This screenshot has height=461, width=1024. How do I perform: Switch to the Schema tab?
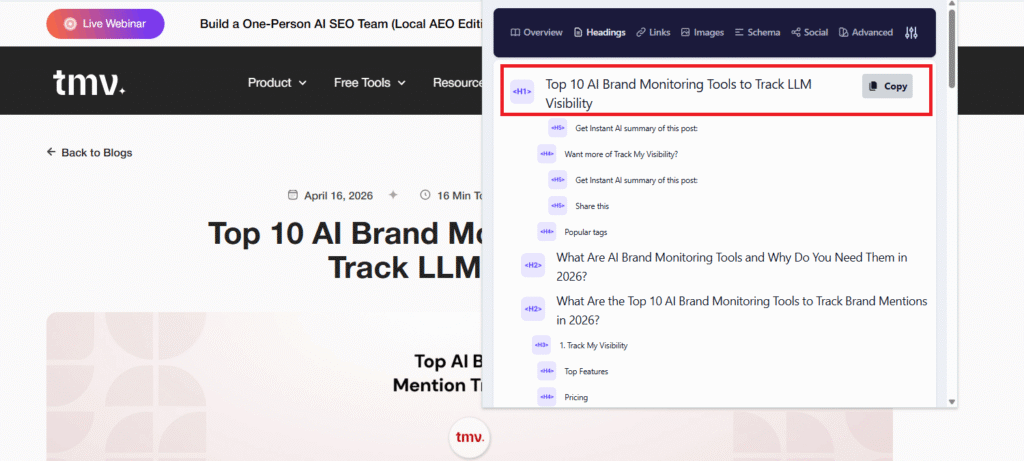click(757, 32)
